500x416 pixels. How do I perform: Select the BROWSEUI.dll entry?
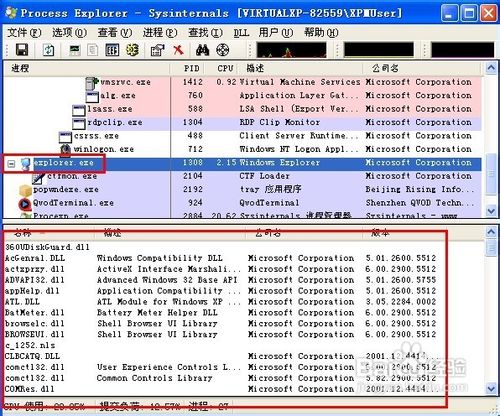coord(35,334)
